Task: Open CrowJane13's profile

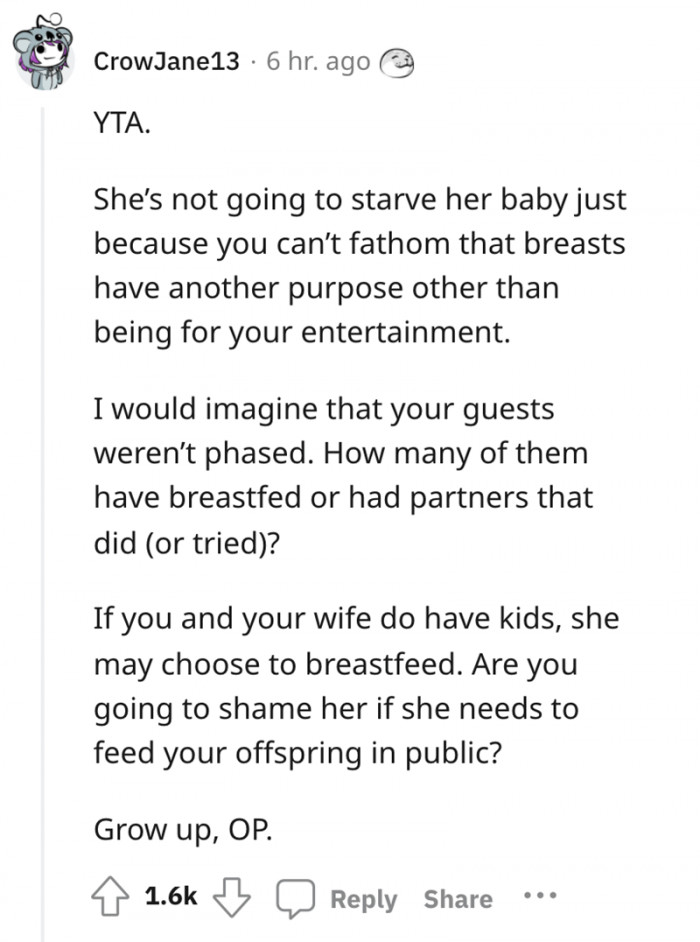Action: [162, 62]
